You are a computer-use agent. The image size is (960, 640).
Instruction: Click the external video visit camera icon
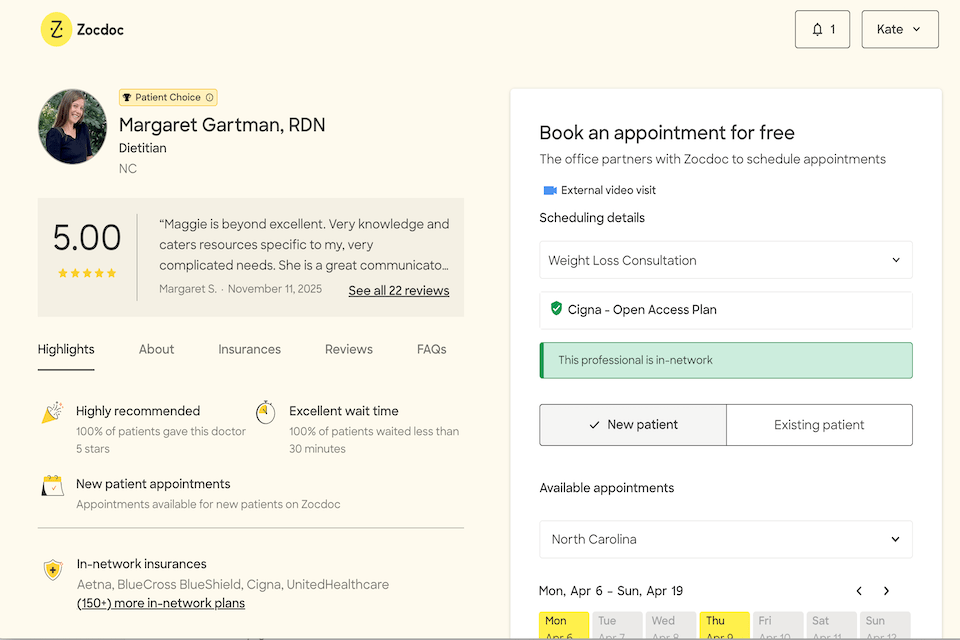point(549,190)
